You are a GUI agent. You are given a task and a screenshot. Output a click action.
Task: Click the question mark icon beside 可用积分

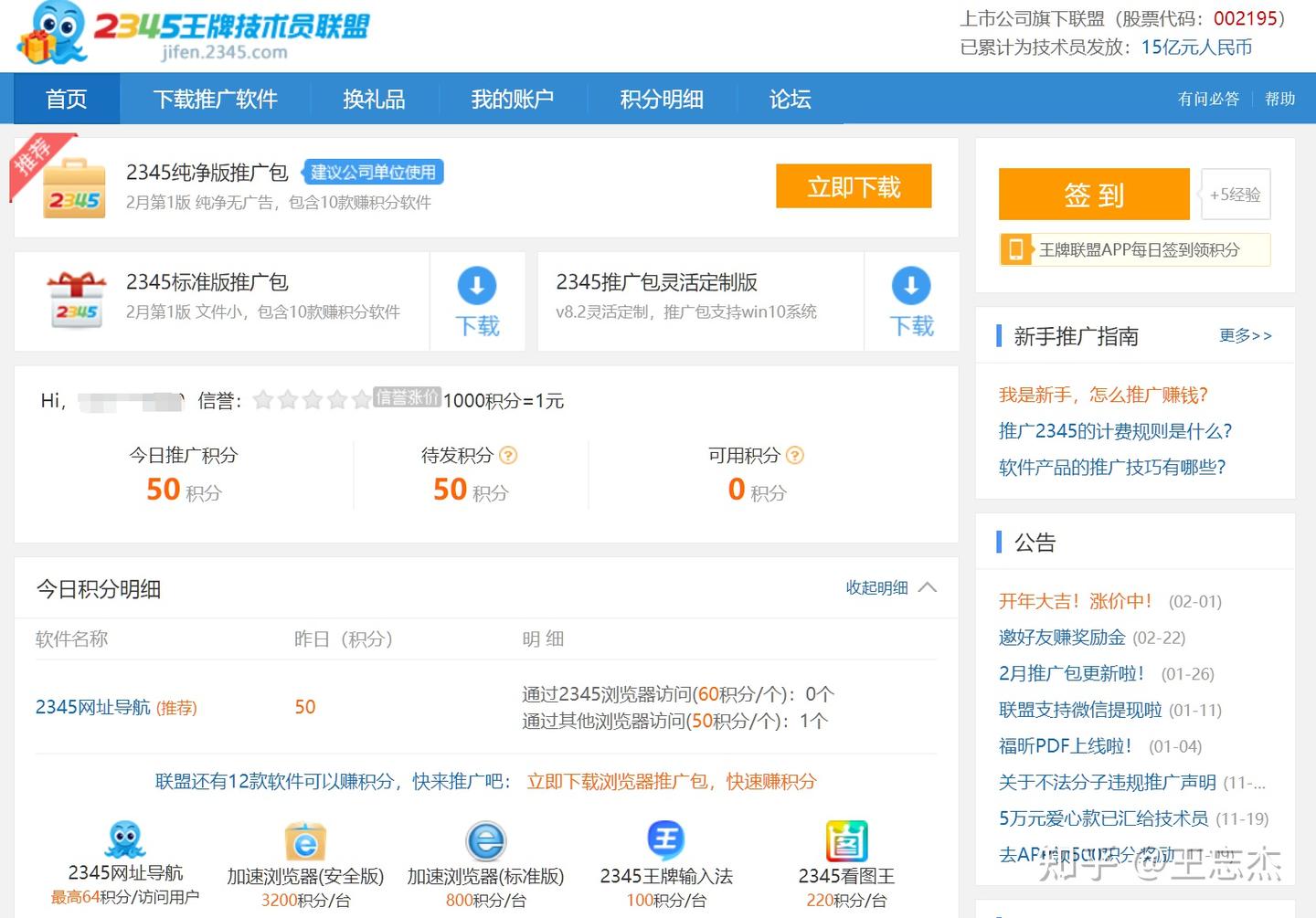794,455
